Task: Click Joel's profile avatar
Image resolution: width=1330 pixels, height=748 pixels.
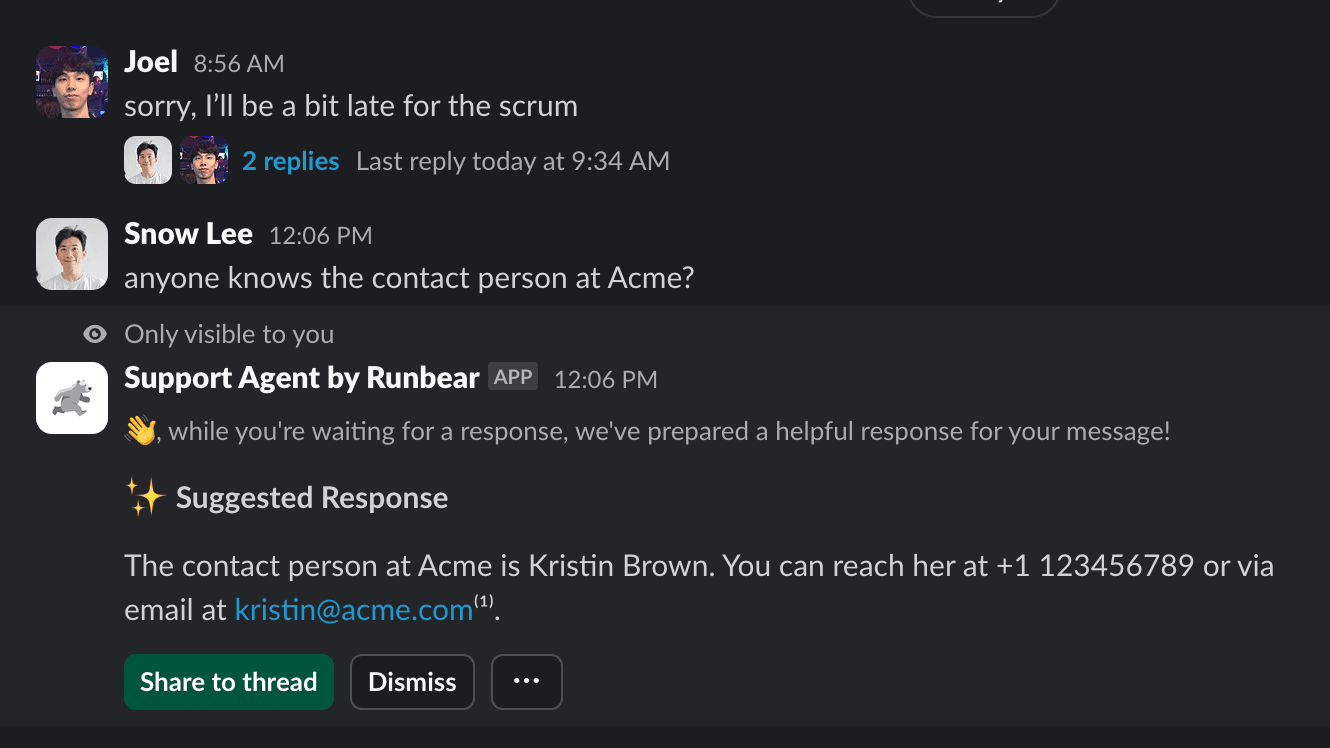Action: click(72, 82)
